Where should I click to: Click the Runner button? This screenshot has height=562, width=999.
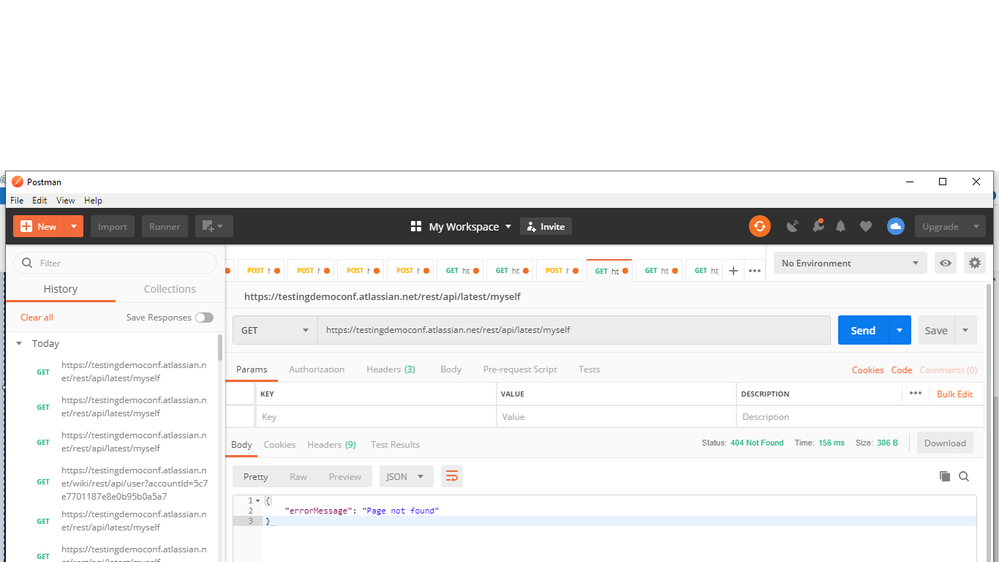pyautogui.click(x=164, y=226)
